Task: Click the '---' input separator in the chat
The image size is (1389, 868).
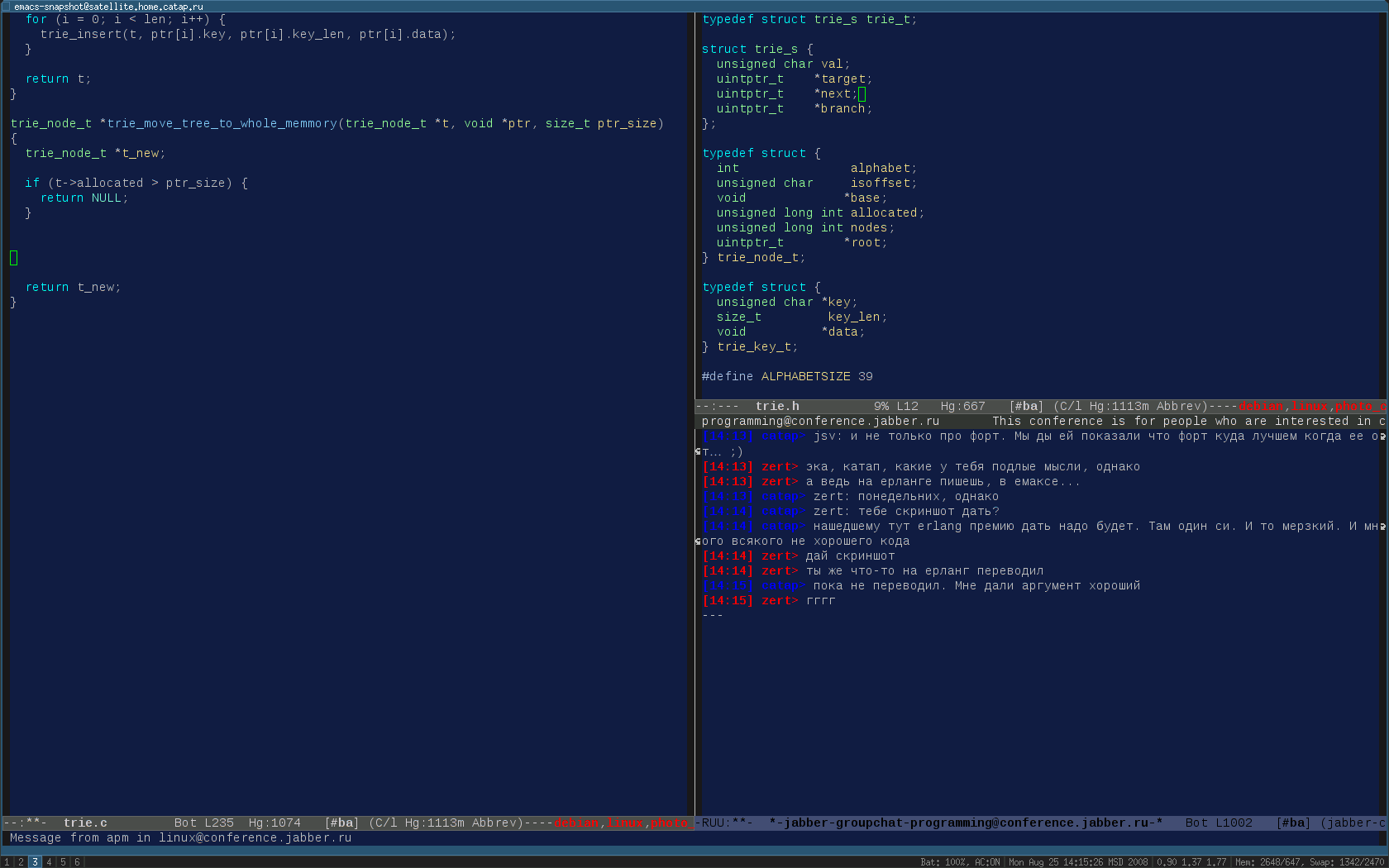Action: coord(712,615)
